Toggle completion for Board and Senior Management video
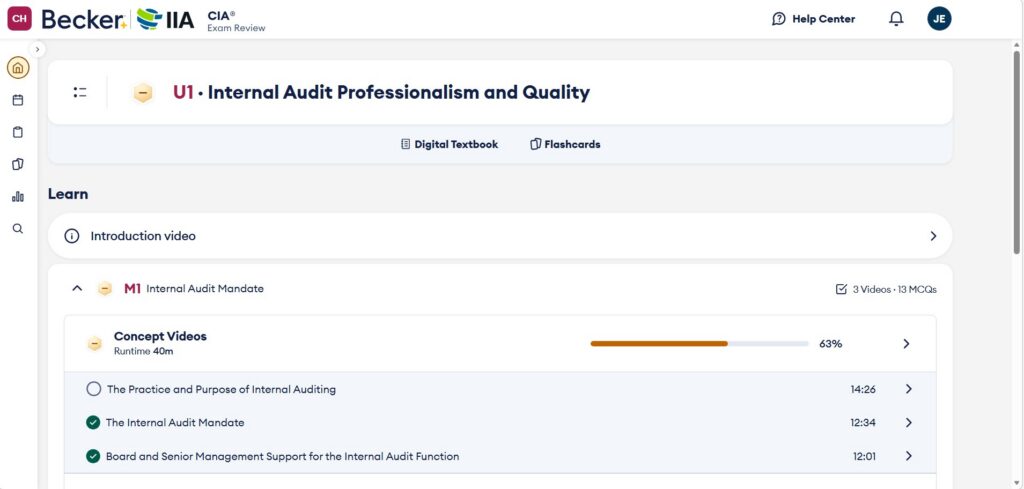 [x=93, y=456]
